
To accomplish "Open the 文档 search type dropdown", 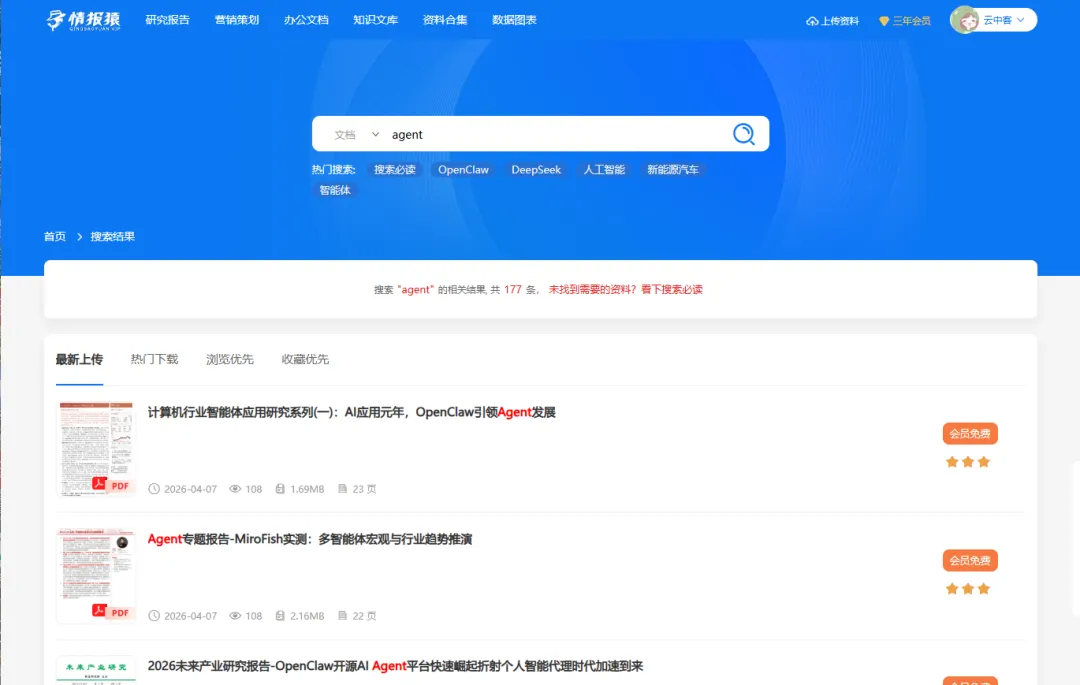I will pyautogui.click(x=357, y=135).
